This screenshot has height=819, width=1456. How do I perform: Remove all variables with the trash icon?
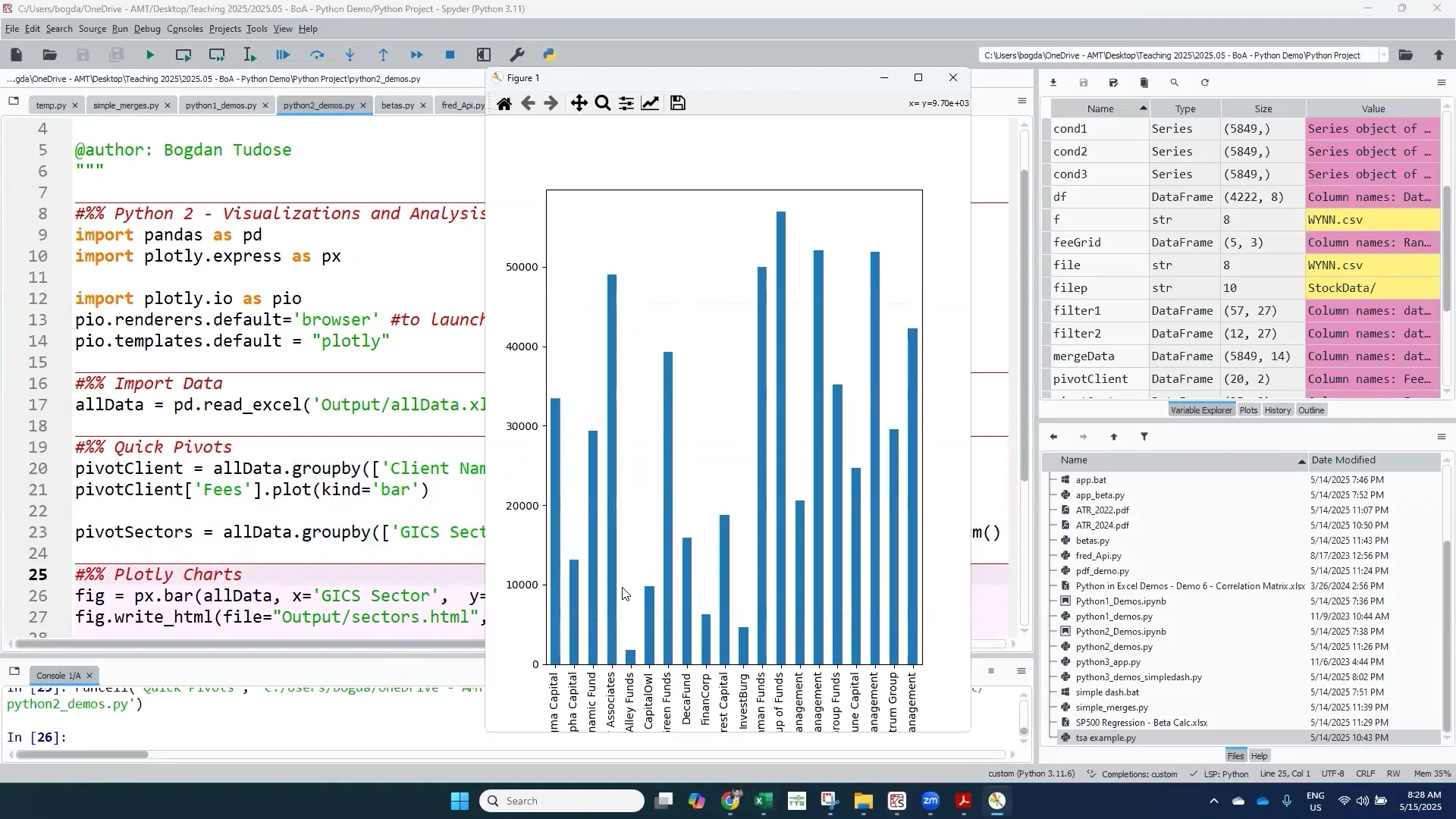click(x=1144, y=83)
